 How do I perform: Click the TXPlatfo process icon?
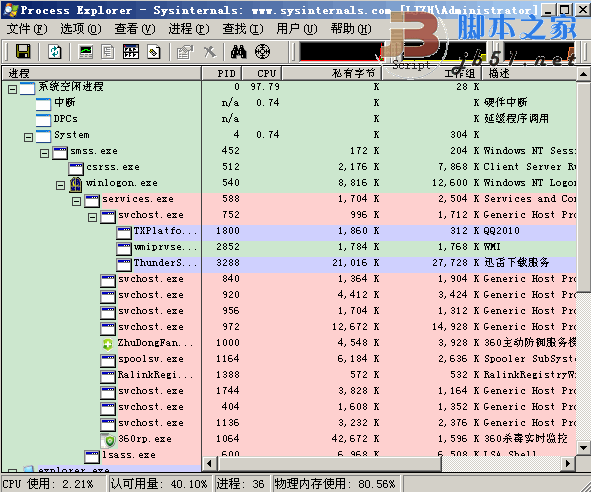[x=124, y=232]
